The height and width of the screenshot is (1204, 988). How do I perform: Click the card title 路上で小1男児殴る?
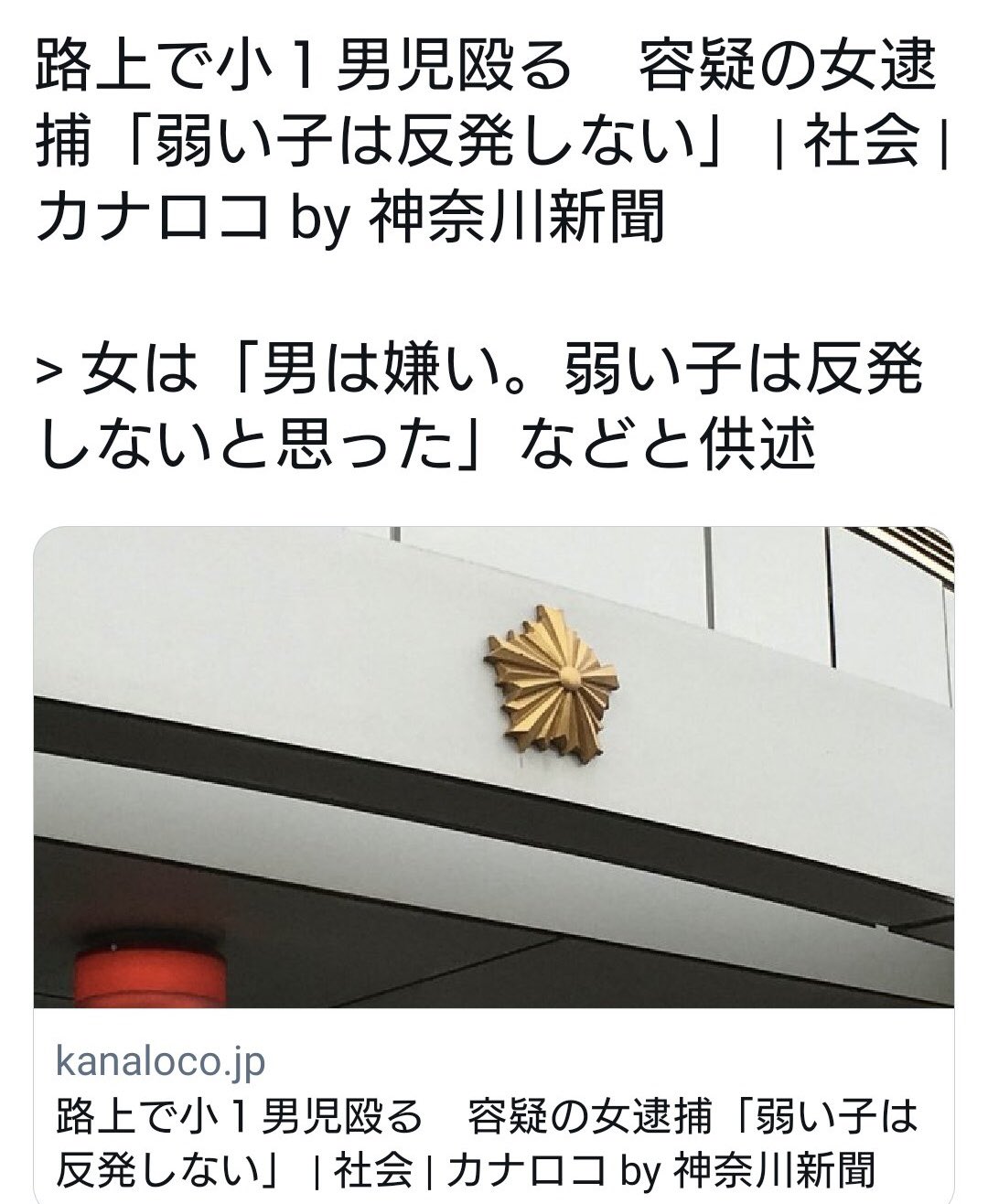pos(240,1117)
